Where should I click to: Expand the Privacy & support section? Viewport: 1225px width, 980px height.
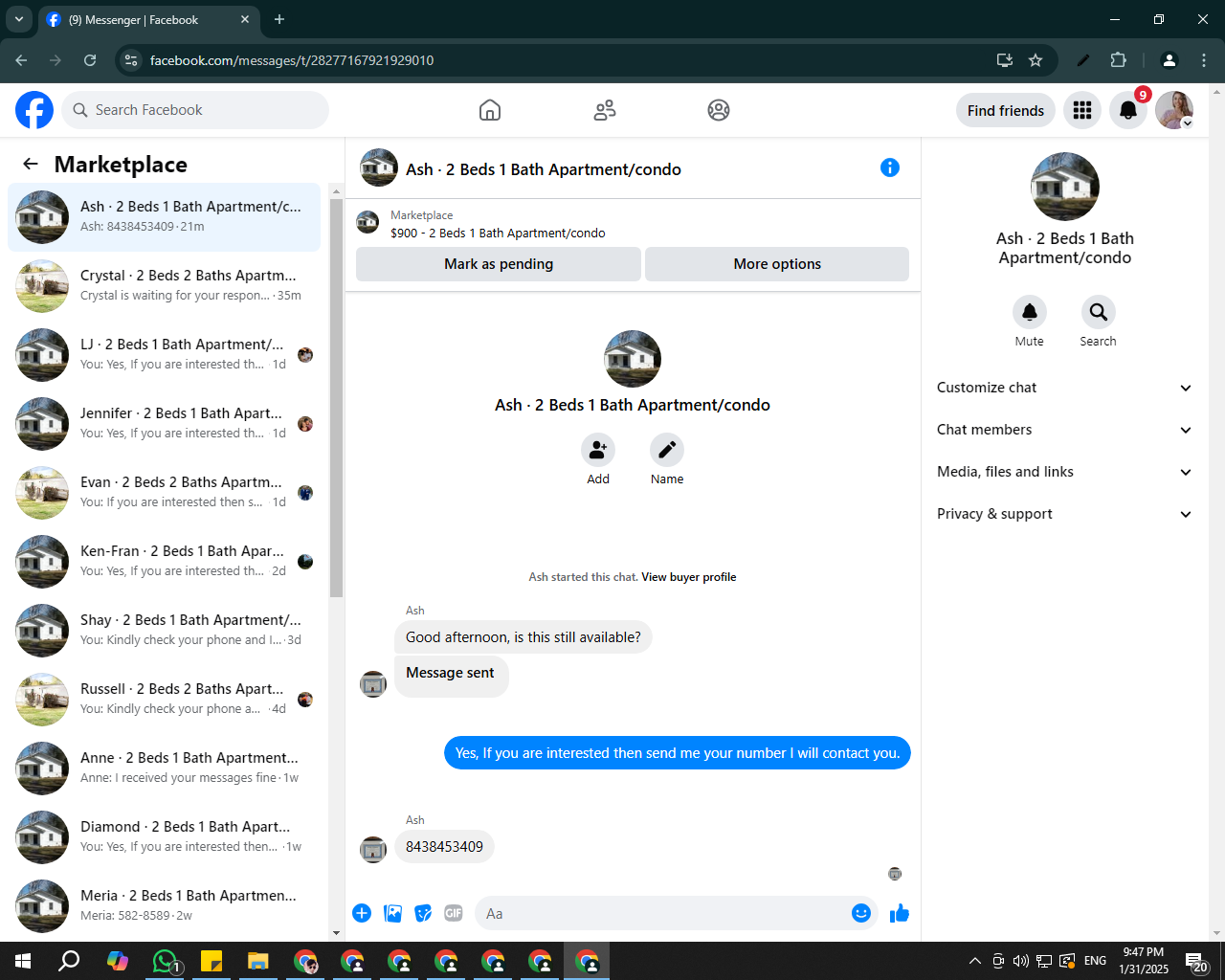pyautogui.click(x=1064, y=514)
